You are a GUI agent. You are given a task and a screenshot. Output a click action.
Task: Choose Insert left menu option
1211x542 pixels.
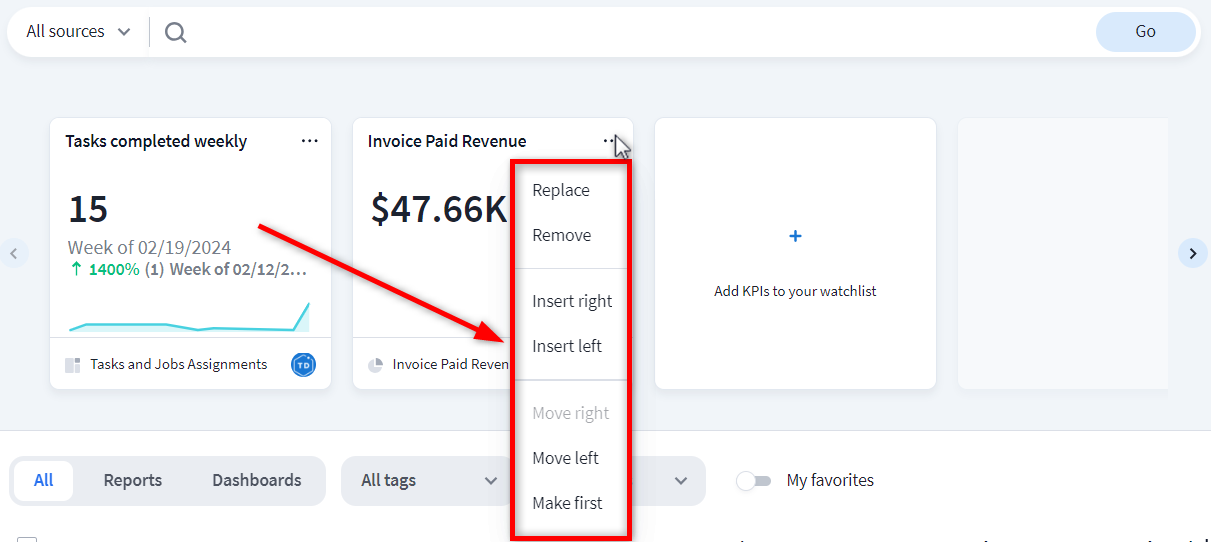point(567,347)
